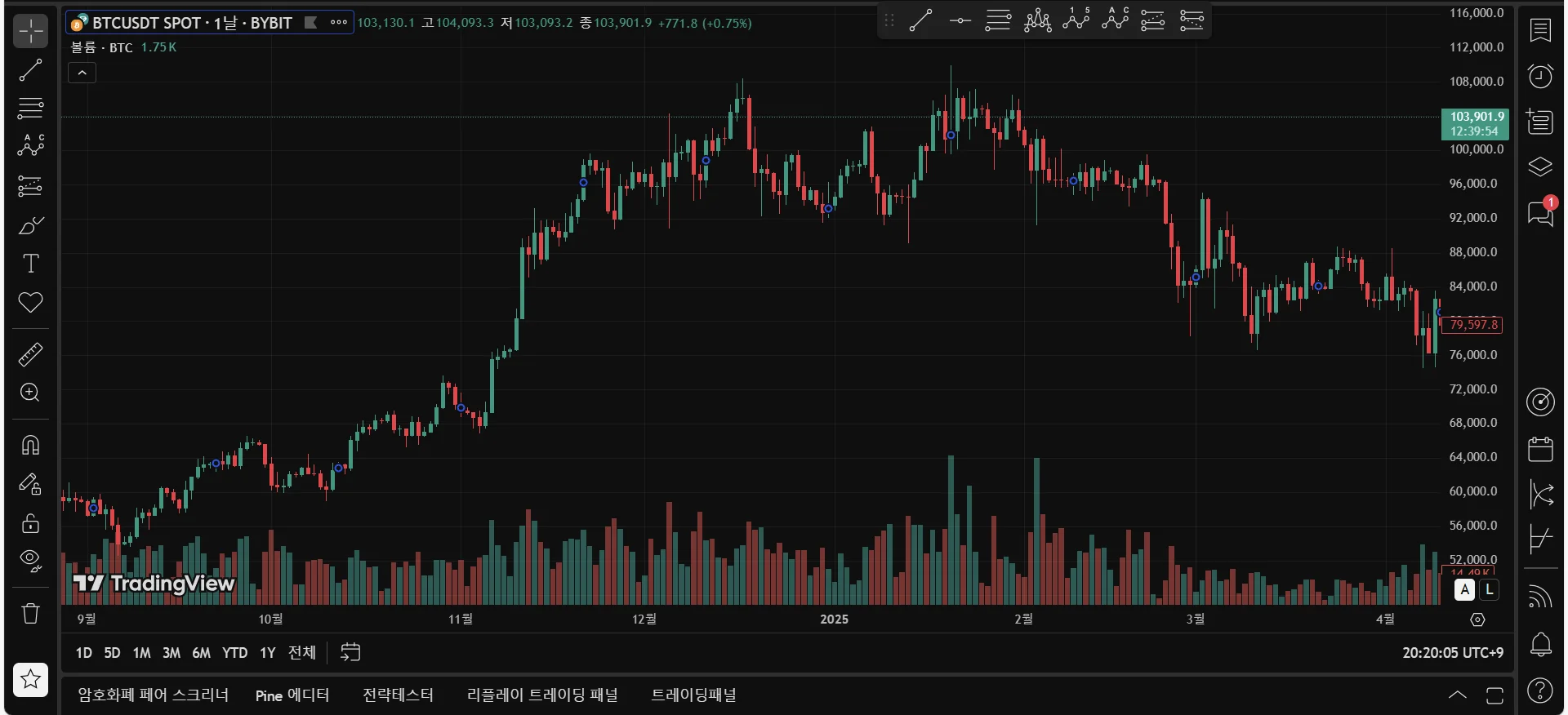
Task: Toggle the auto scale A button
Action: pos(1465,589)
